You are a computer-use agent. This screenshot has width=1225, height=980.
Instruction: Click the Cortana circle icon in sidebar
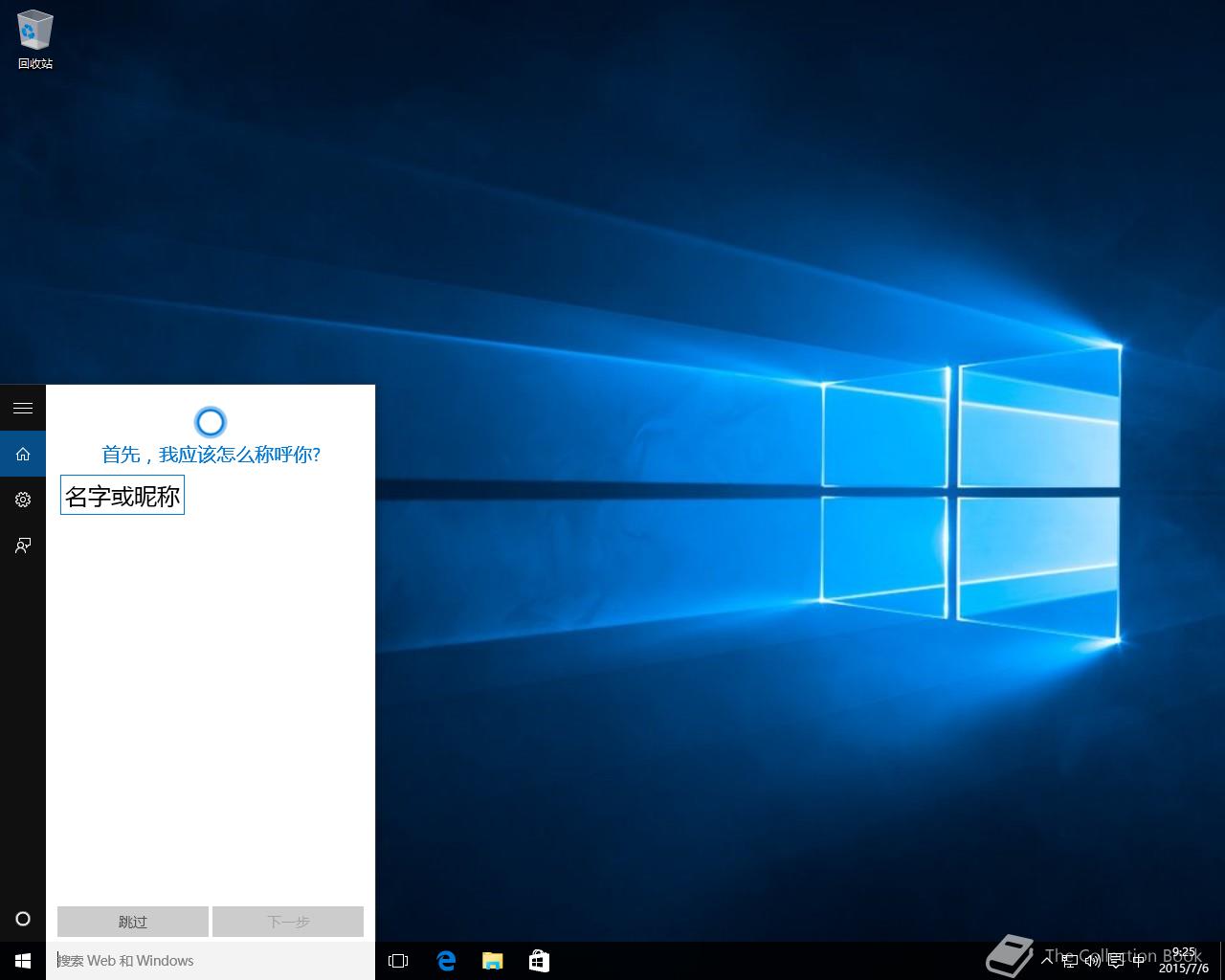pos(23,919)
